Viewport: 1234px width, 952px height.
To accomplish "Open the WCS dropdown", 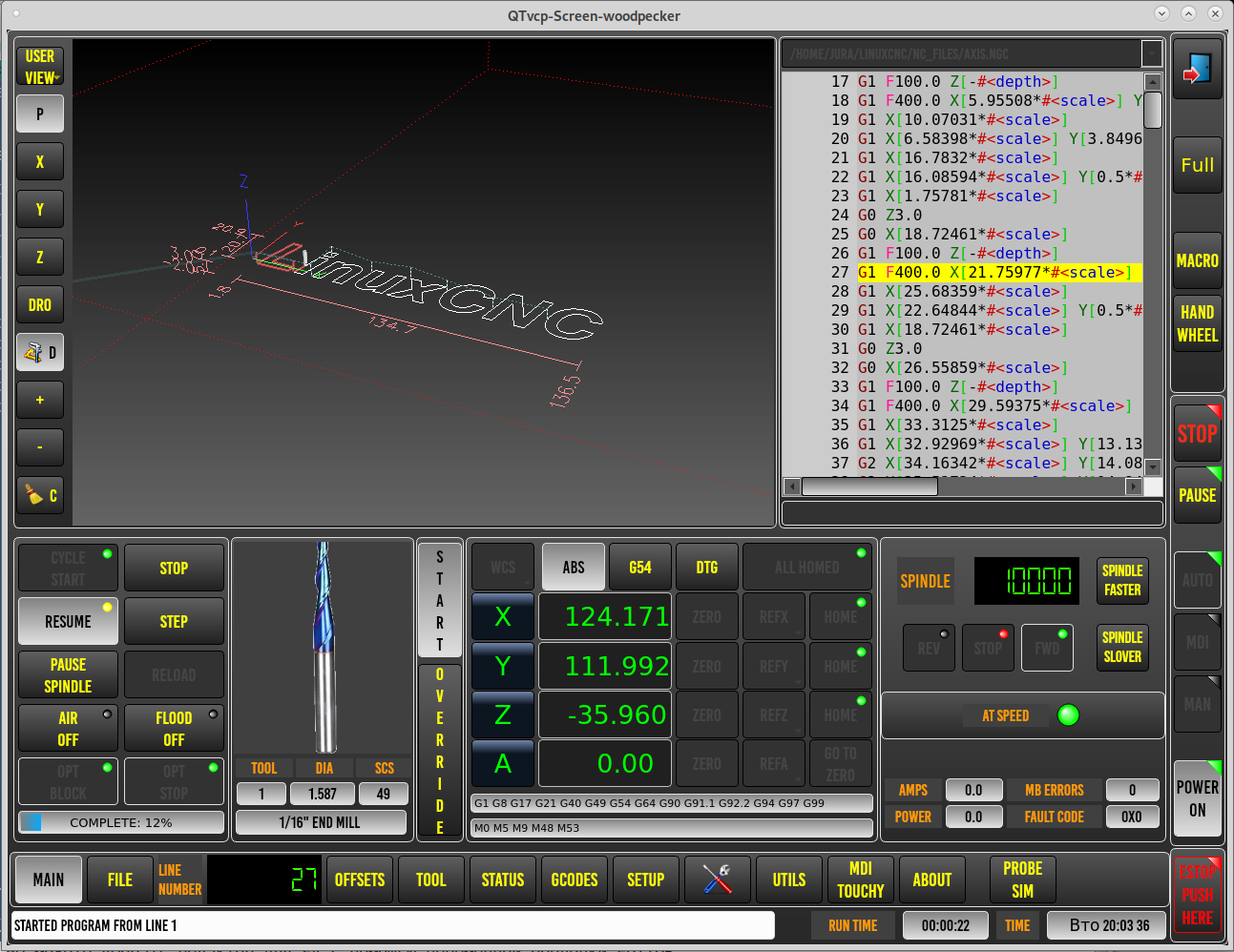I will [503, 568].
